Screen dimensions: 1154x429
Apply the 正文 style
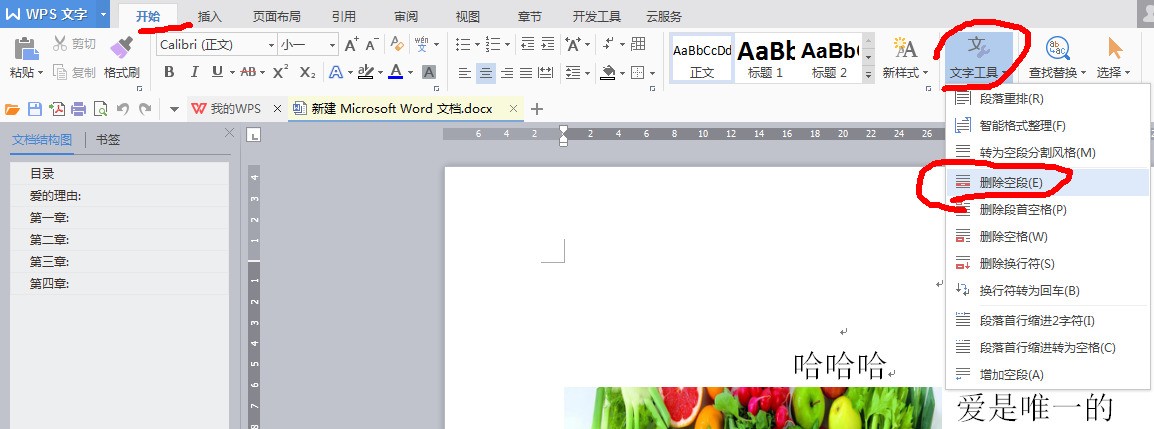702,57
